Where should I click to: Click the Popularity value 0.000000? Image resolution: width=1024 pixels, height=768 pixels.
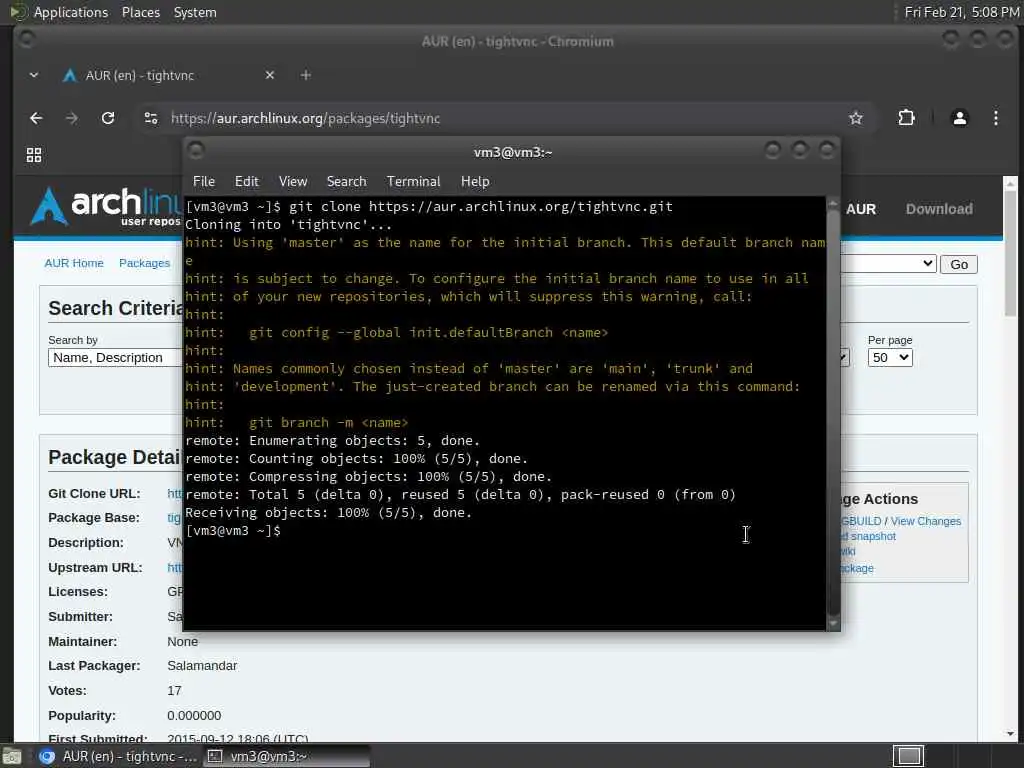(x=194, y=716)
